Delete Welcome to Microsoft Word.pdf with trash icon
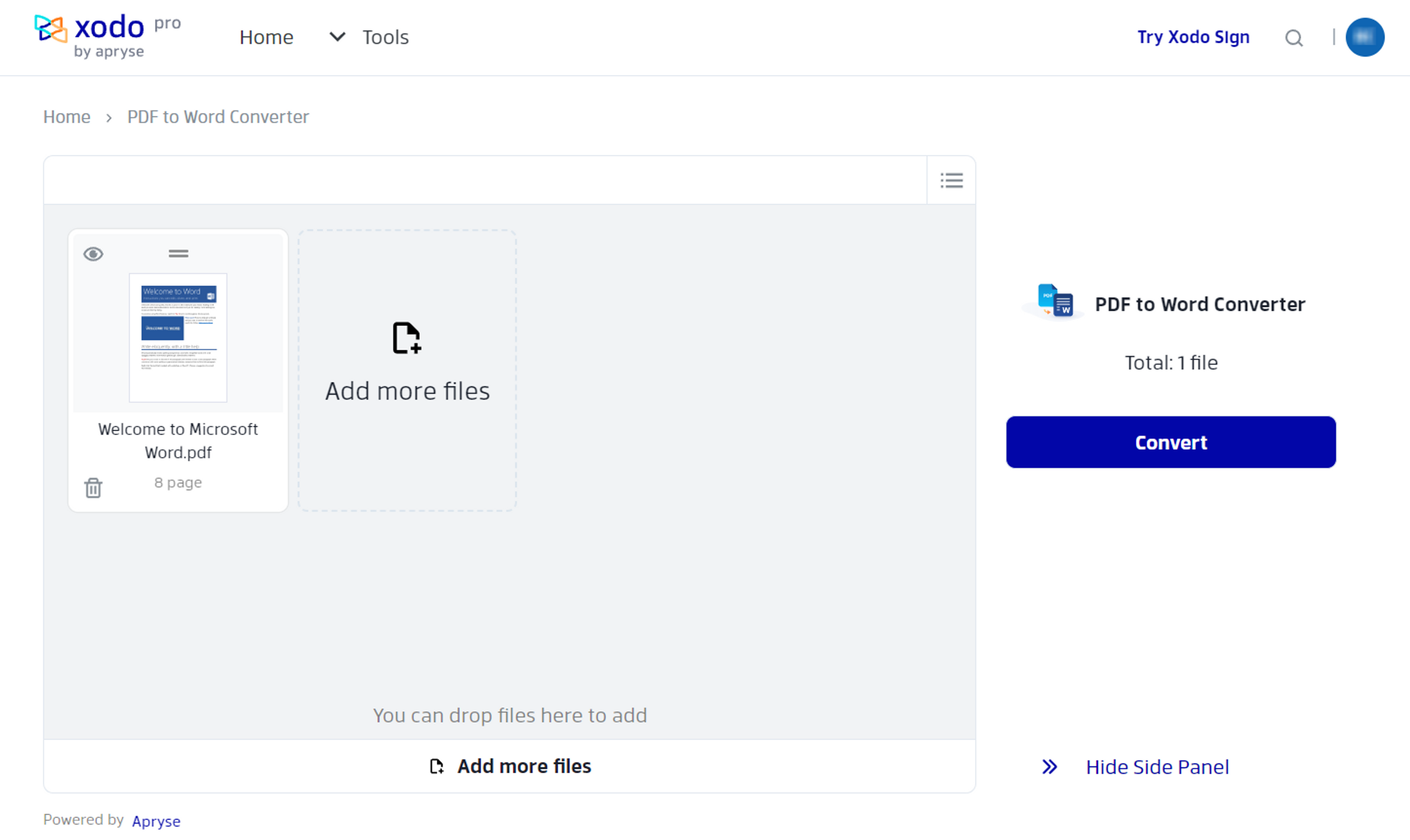The image size is (1410, 840). 93,487
